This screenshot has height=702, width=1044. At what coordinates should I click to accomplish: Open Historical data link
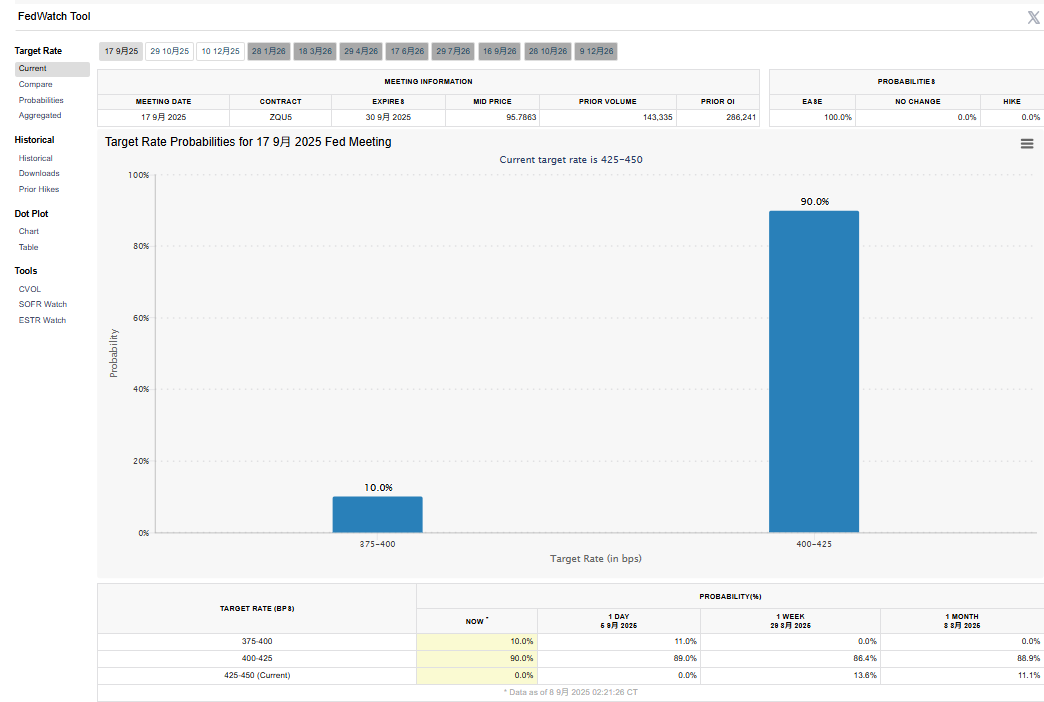(35, 158)
